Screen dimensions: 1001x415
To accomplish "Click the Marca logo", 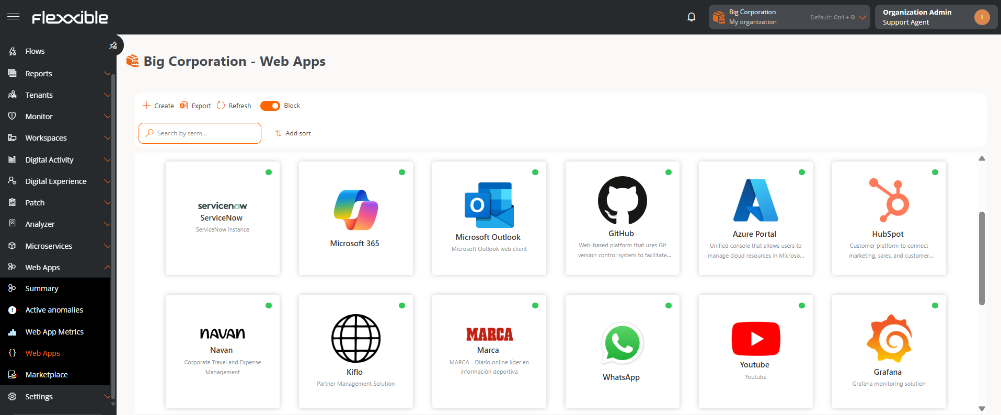I will pos(489,335).
